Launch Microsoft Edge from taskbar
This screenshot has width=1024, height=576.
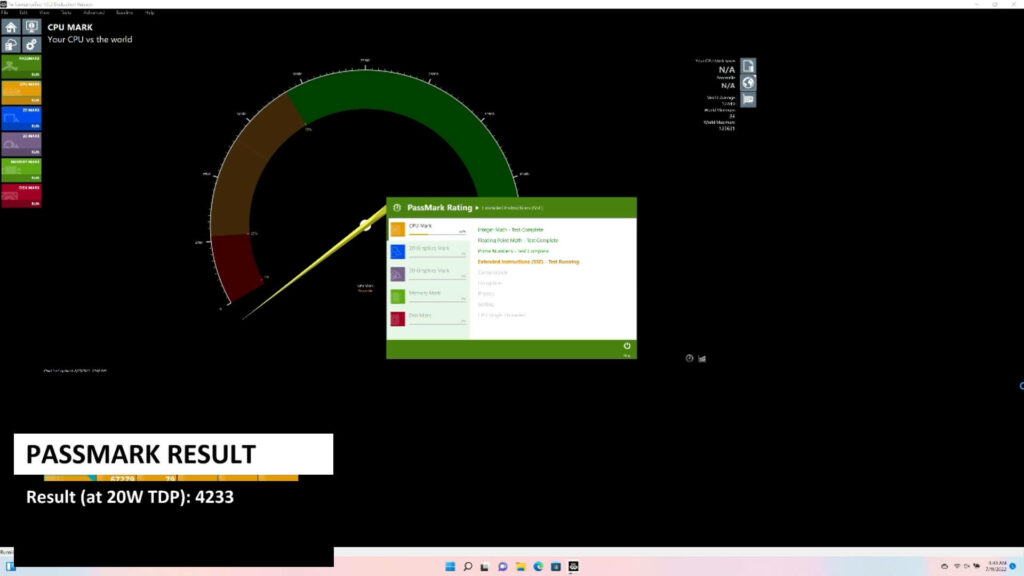pyautogui.click(x=538, y=566)
